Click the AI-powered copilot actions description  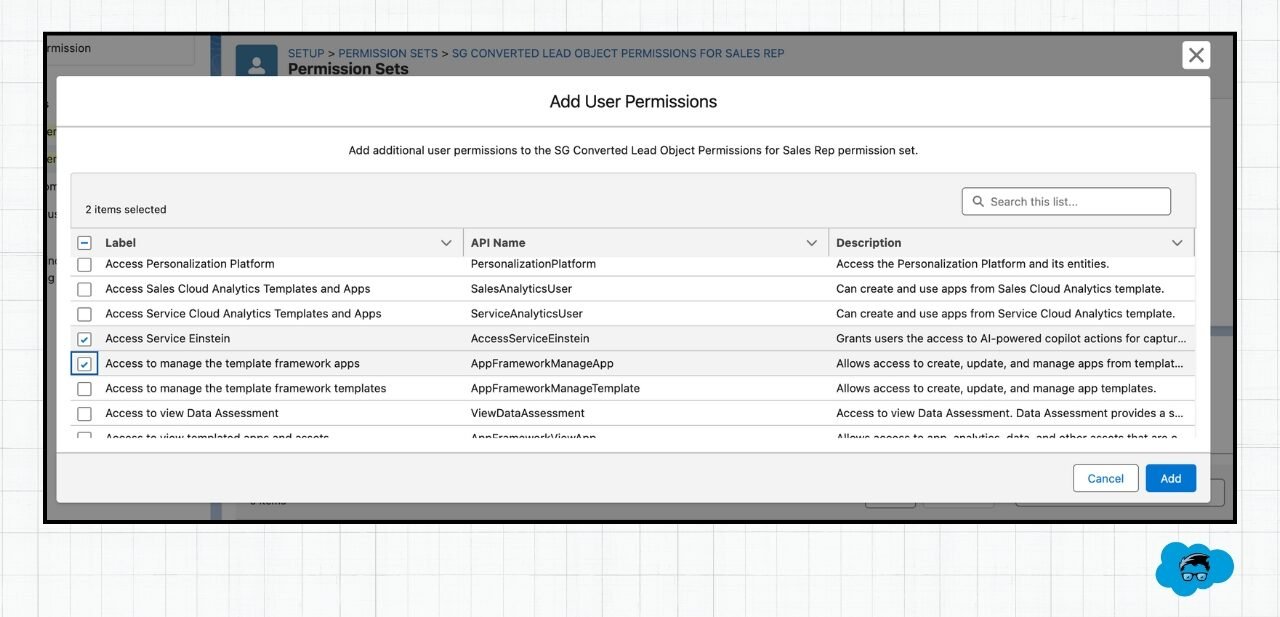[1011, 339]
